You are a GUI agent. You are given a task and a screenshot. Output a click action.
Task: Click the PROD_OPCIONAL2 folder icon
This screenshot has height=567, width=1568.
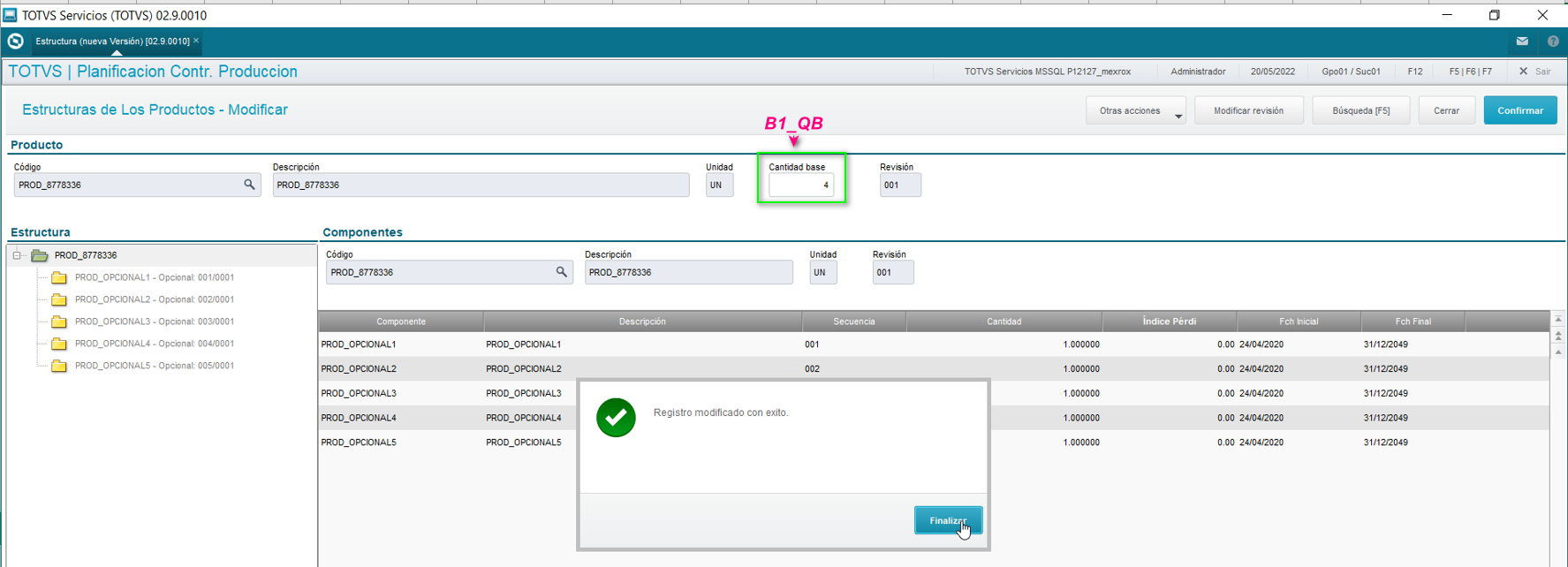(x=59, y=299)
